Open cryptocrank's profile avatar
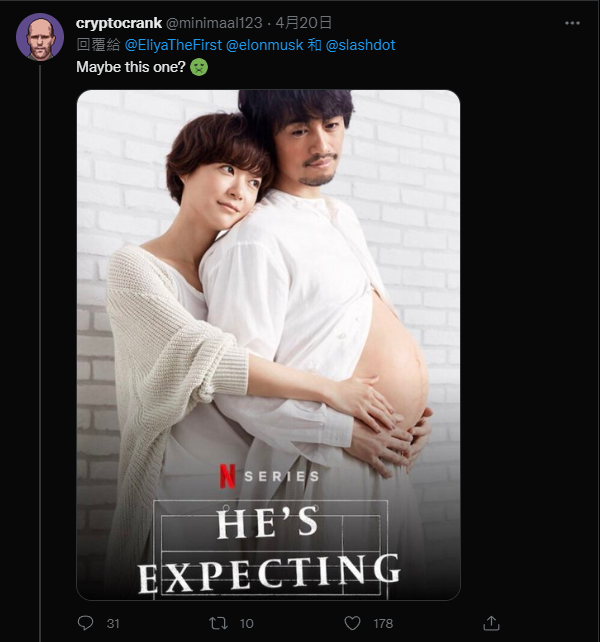The image size is (600, 642). pos(40,37)
